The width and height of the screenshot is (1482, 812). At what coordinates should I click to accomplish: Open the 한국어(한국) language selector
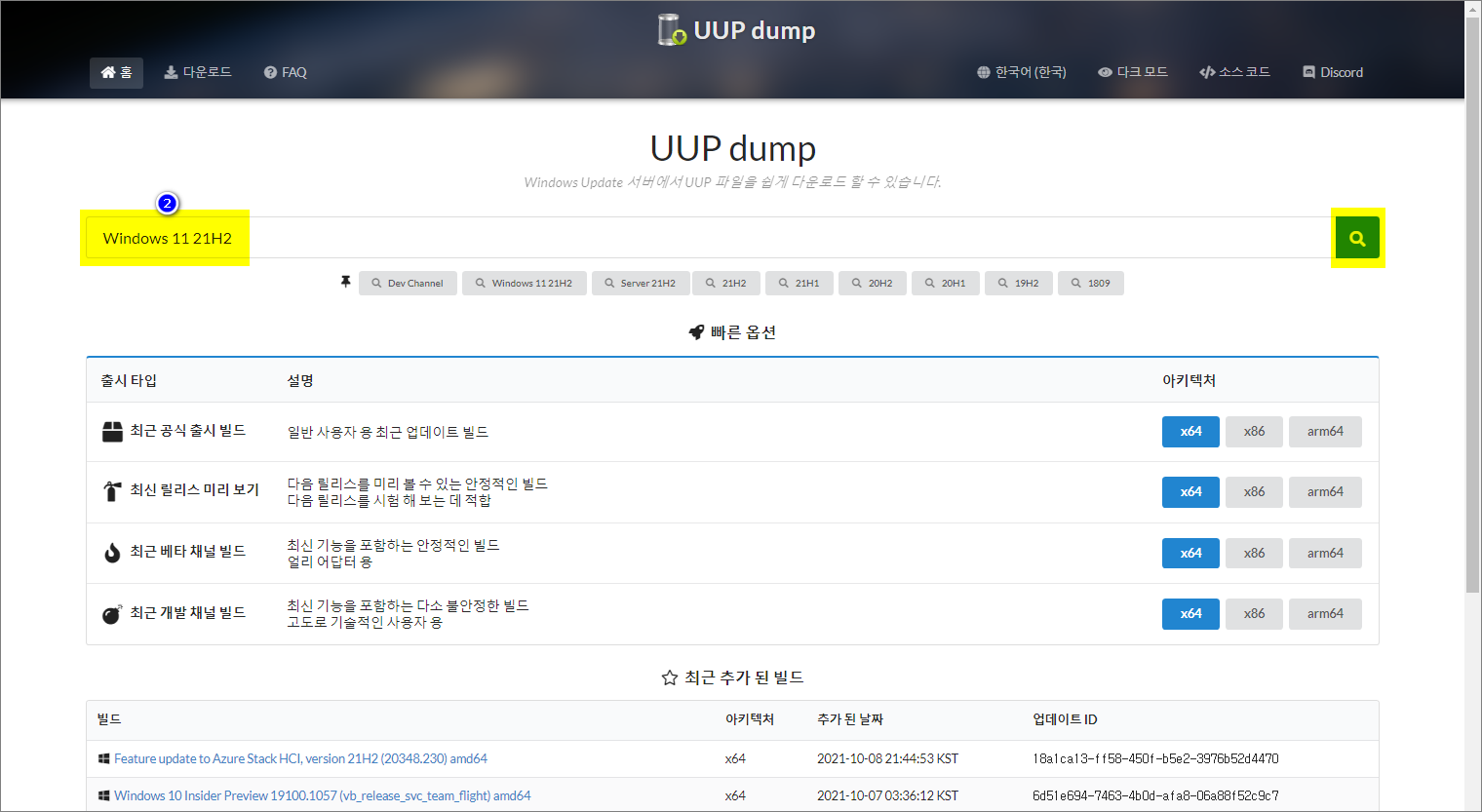pos(1021,72)
